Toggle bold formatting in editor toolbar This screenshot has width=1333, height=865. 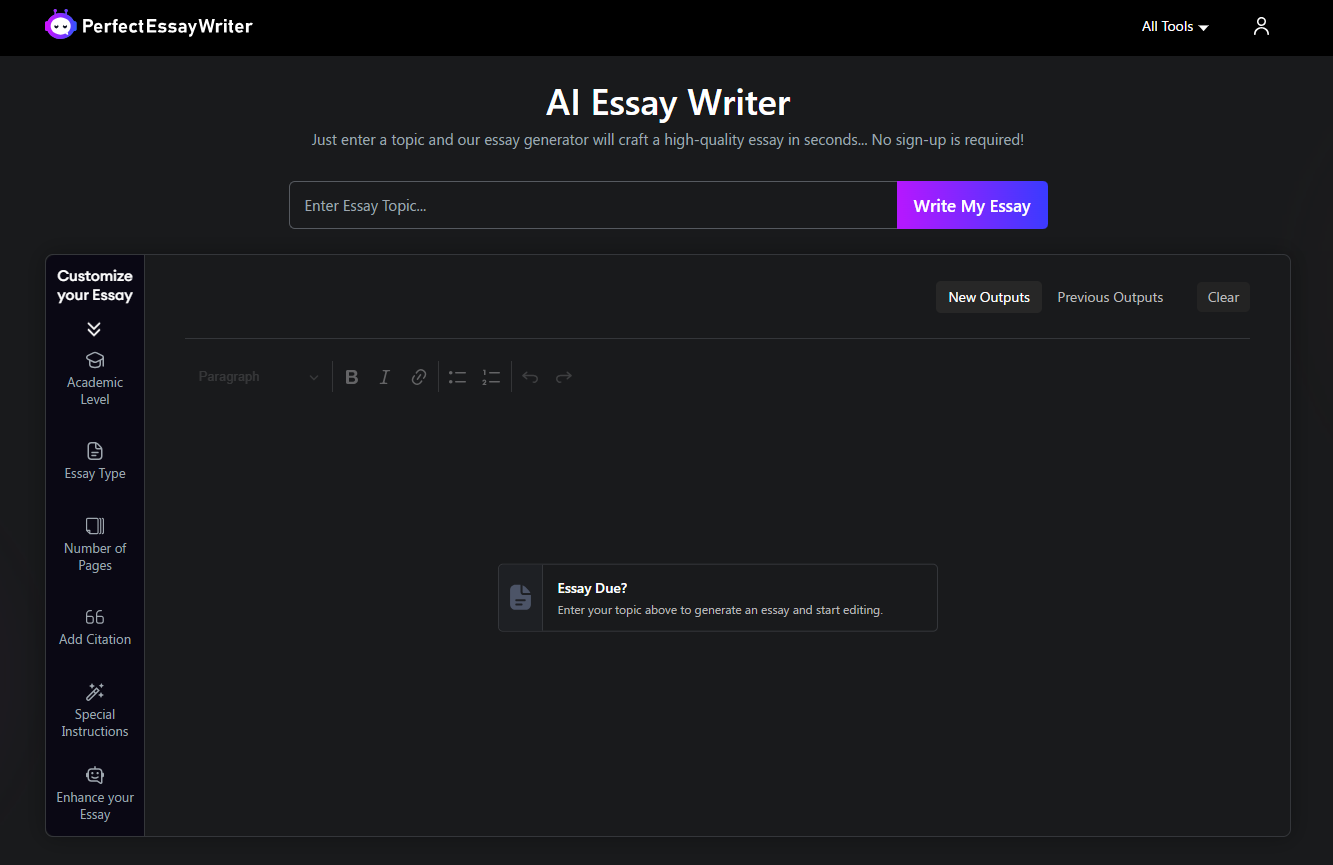[x=352, y=377]
